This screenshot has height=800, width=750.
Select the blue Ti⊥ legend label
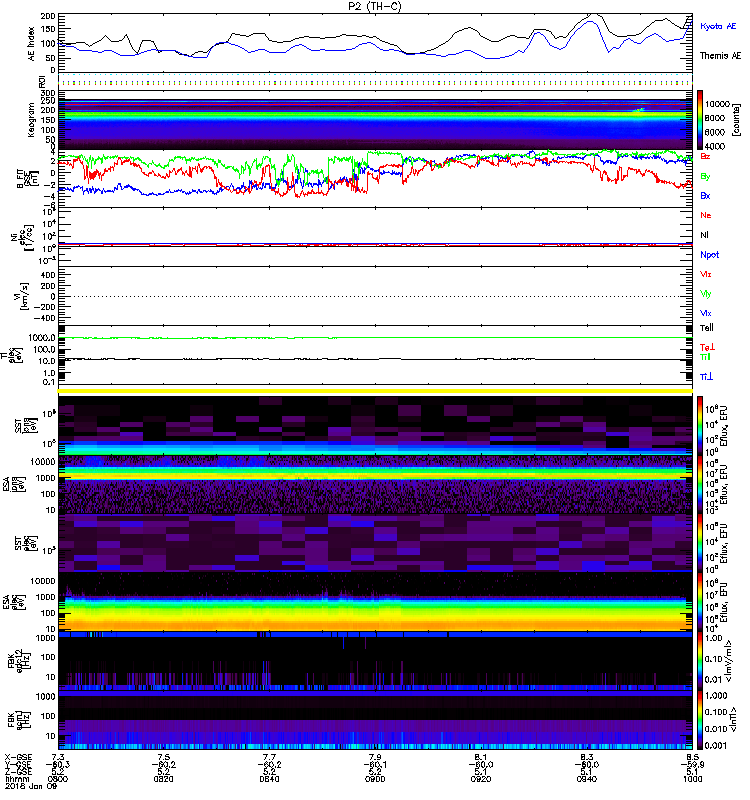(x=706, y=377)
